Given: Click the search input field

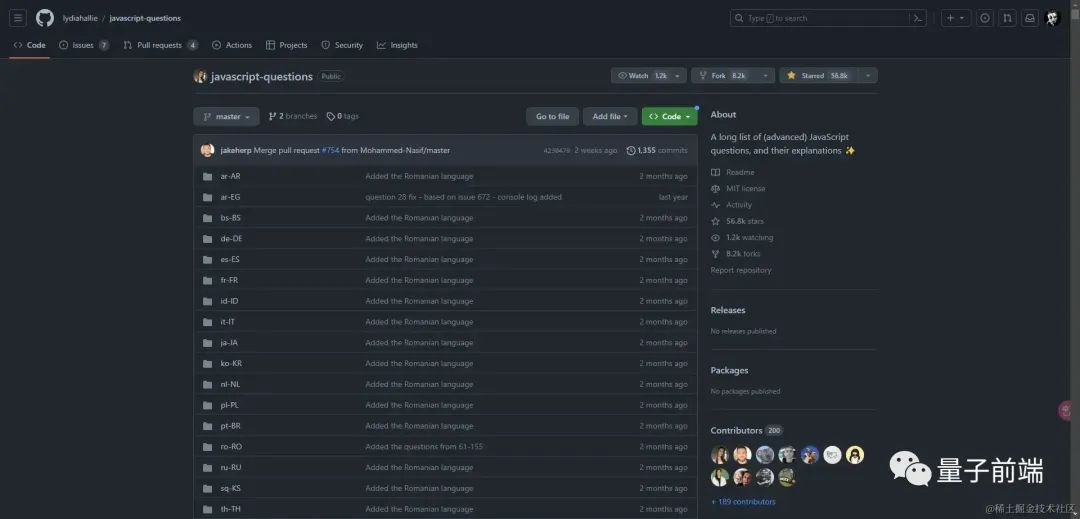Looking at the screenshot, I should click(x=820, y=18).
